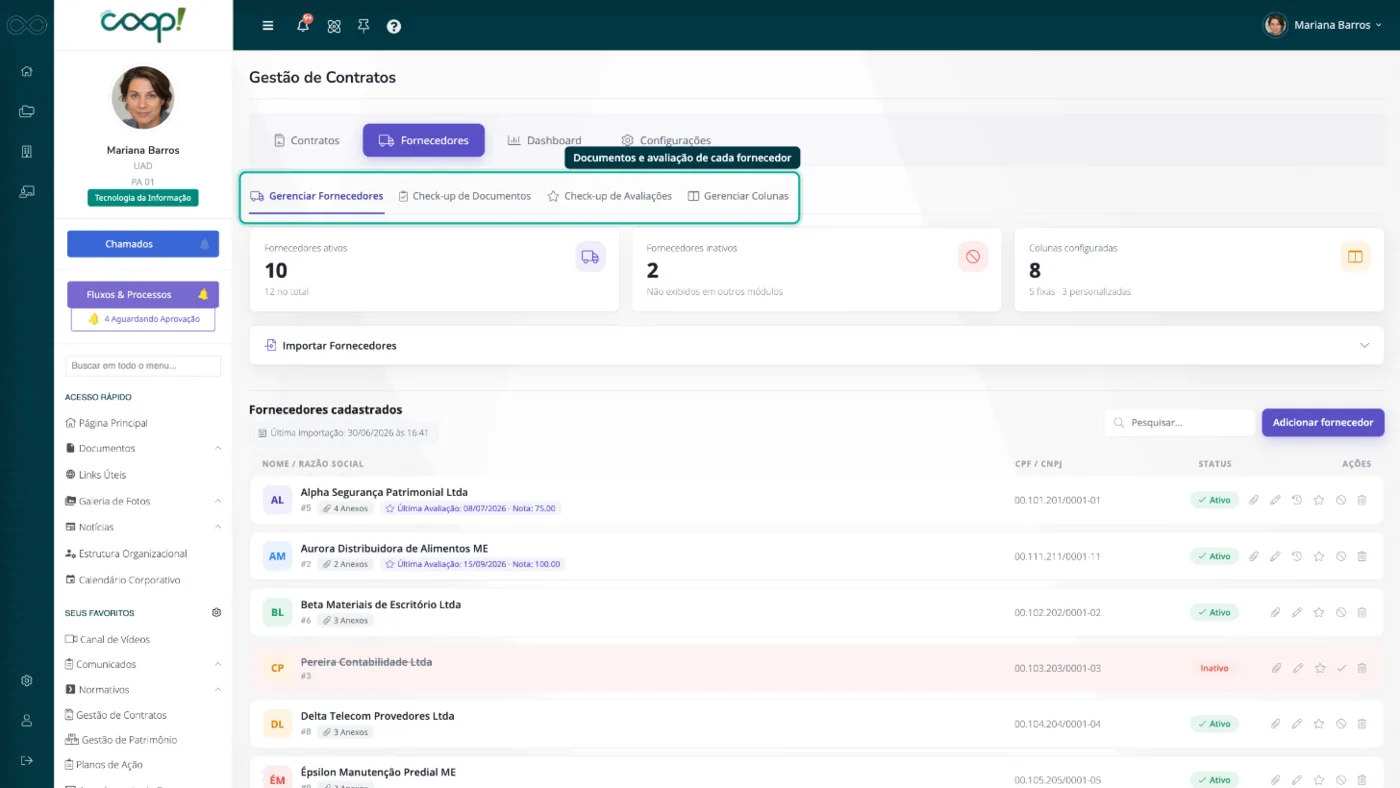
Task: Expand the Importar Fornecedores panel
Action: click(816, 345)
